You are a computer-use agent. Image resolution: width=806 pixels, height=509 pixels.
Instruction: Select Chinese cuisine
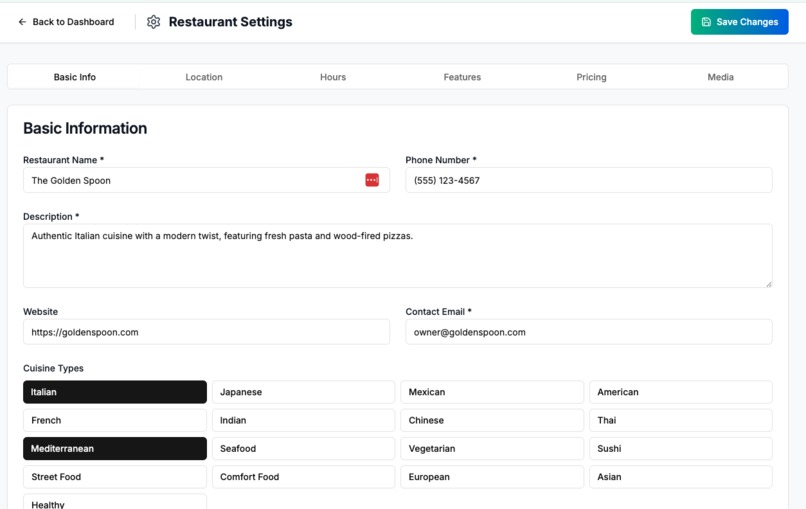[492, 420]
